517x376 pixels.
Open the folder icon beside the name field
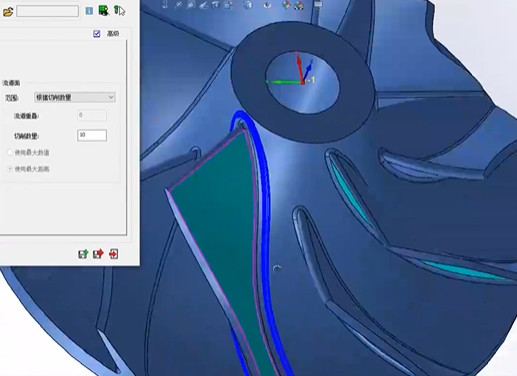point(8,12)
